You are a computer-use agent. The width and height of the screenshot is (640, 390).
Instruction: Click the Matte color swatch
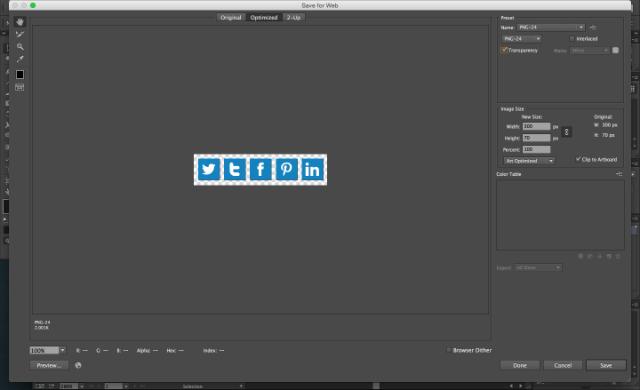pos(616,50)
